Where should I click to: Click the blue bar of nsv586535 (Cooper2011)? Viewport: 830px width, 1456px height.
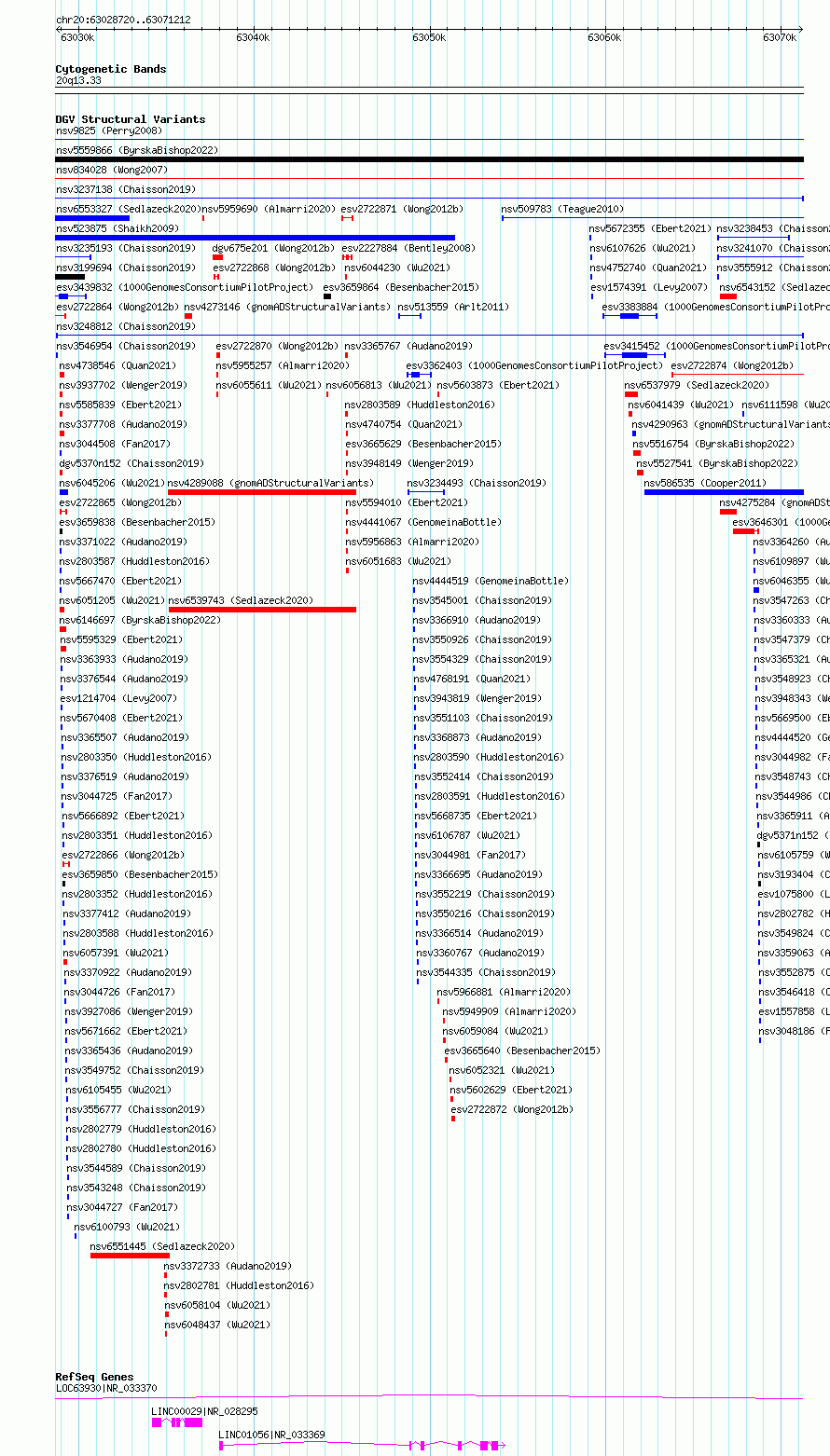(724, 492)
